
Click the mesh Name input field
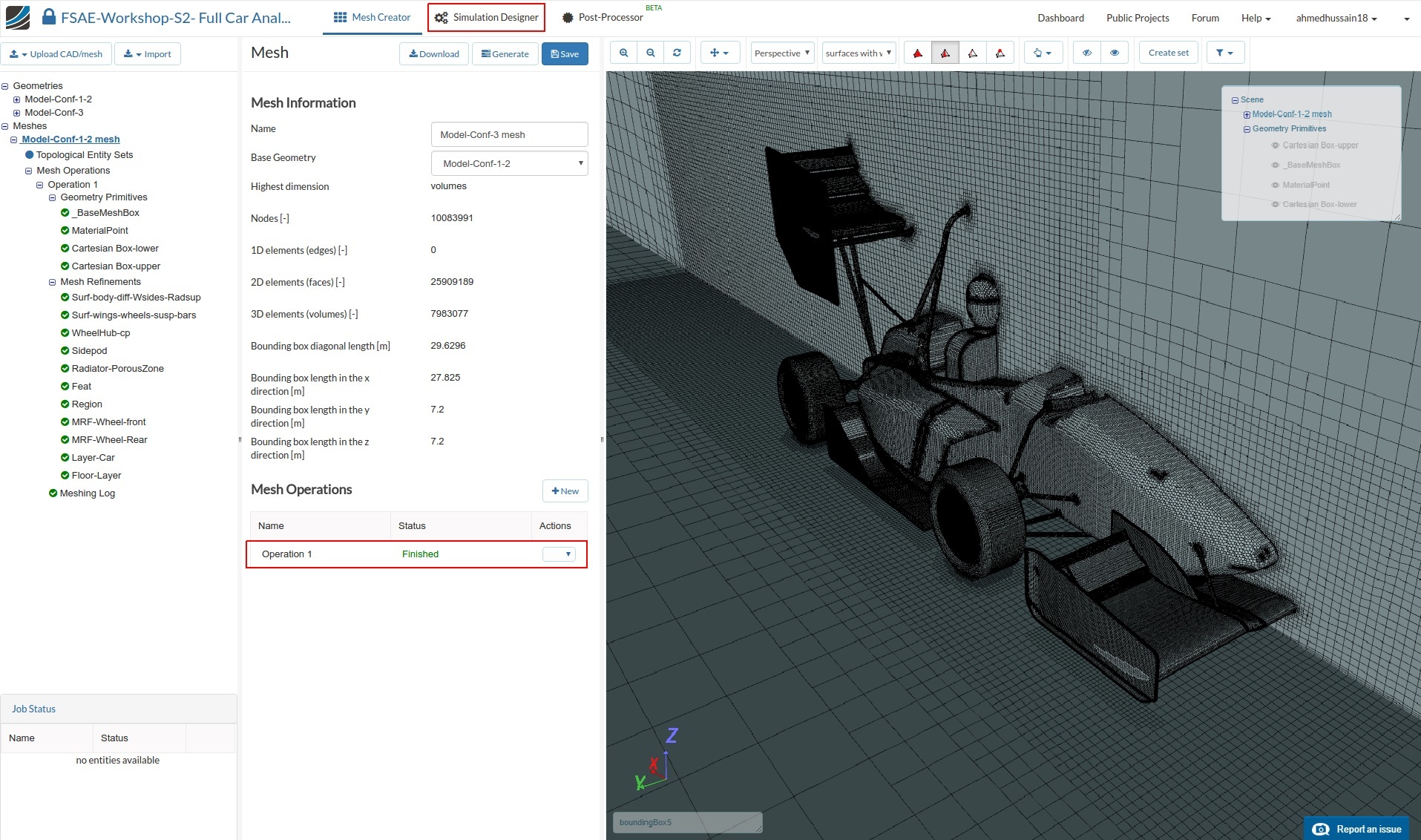click(509, 134)
